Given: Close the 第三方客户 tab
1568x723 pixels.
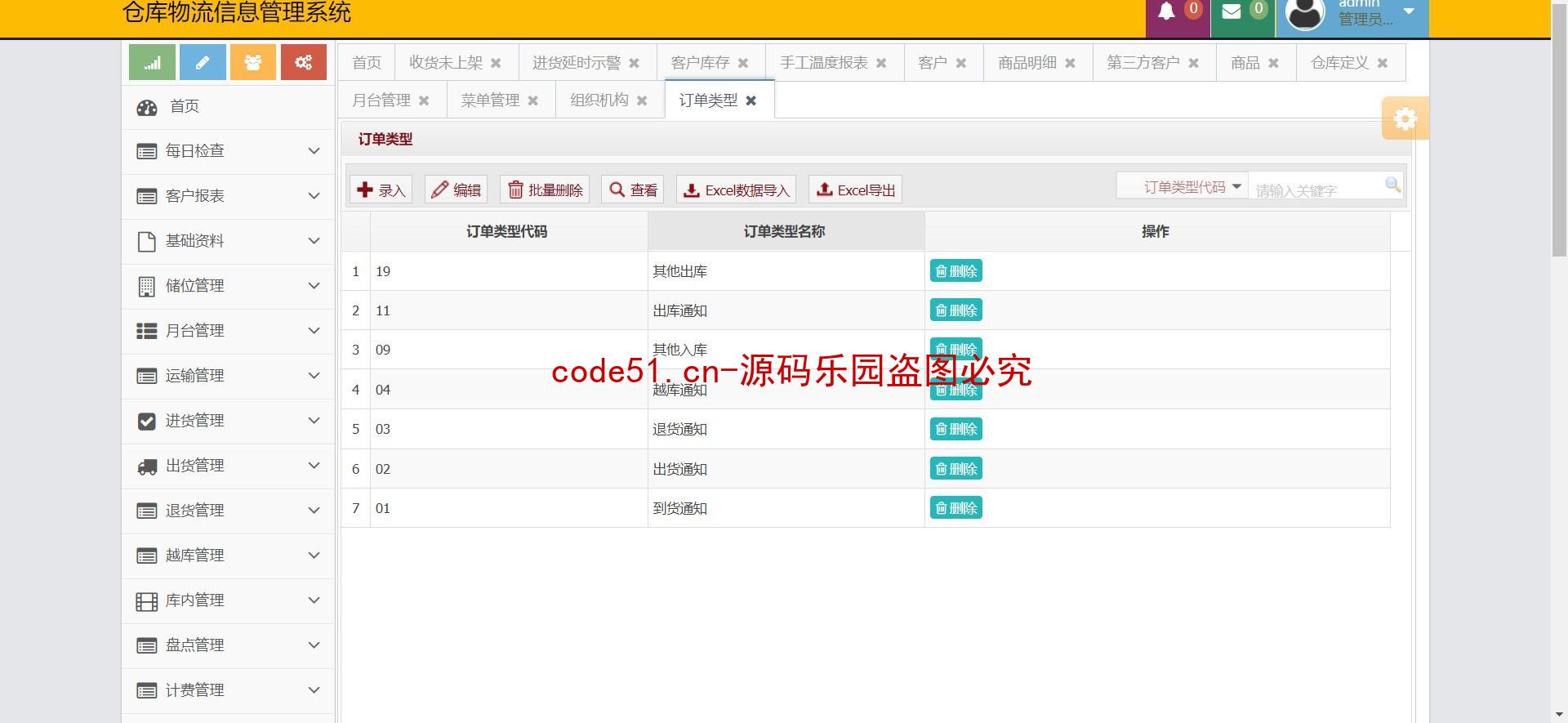Looking at the screenshot, I should [x=1193, y=63].
